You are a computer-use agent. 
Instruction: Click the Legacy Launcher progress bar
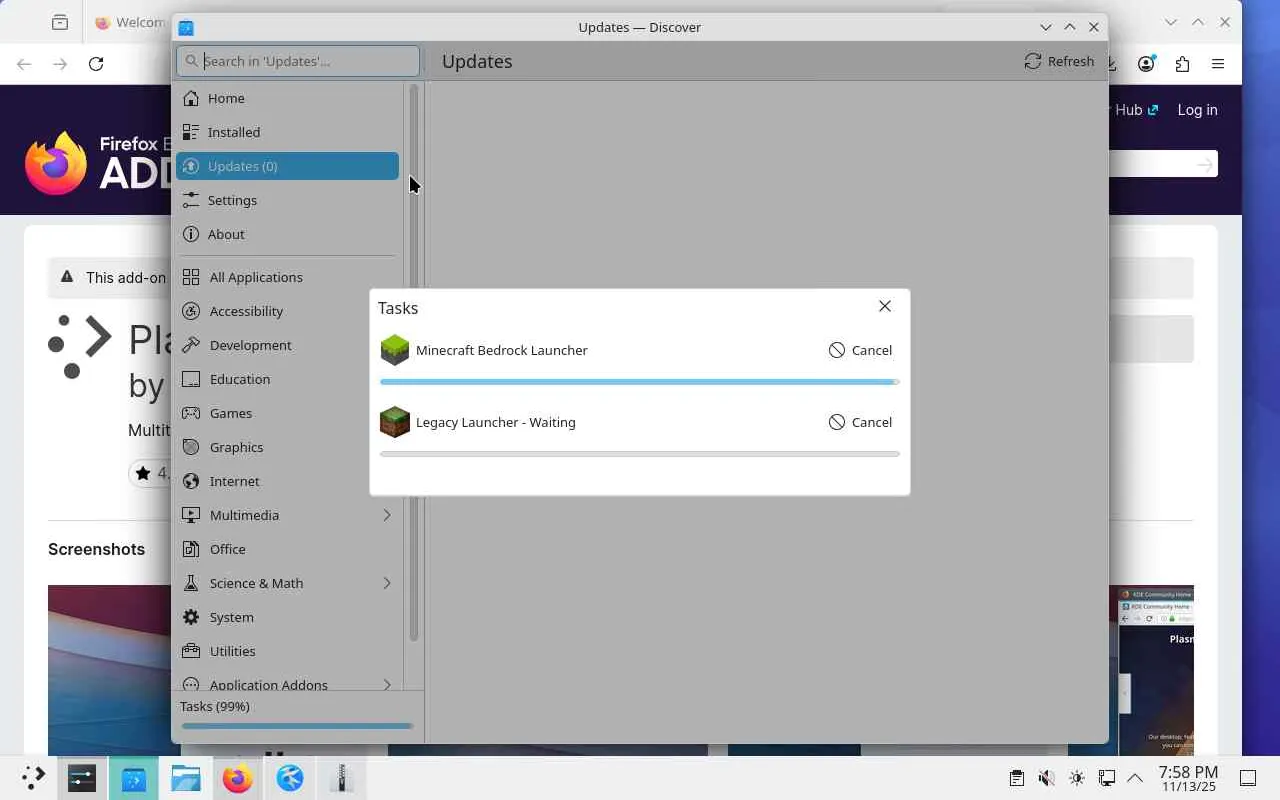coord(640,454)
